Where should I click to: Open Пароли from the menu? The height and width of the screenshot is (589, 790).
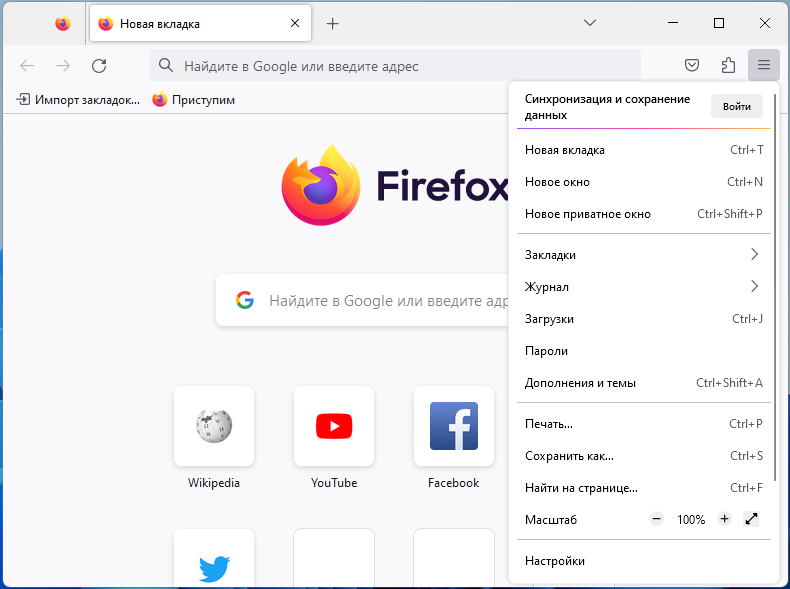point(644,351)
